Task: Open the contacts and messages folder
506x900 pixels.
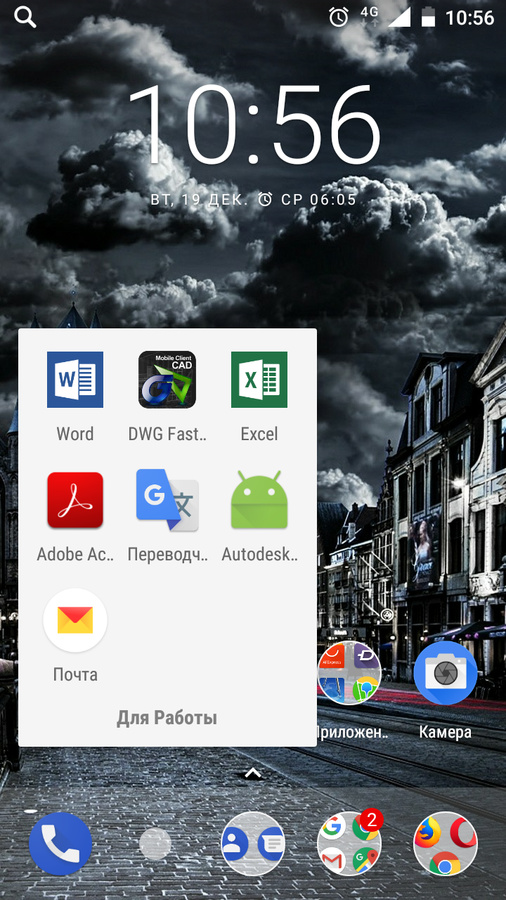Action: (253, 844)
